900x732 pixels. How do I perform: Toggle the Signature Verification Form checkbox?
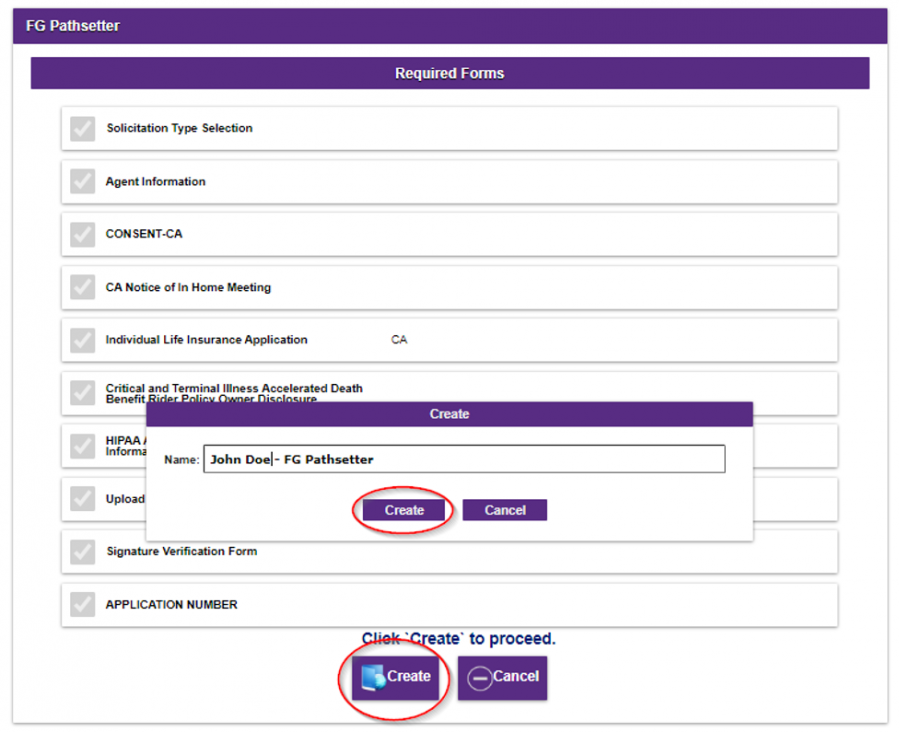click(x=82, y=551)
